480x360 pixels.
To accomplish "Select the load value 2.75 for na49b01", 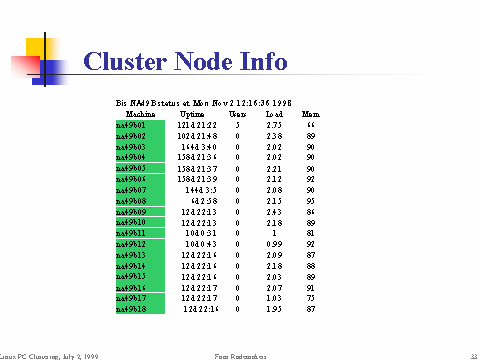I will click(x=274, y=125).
